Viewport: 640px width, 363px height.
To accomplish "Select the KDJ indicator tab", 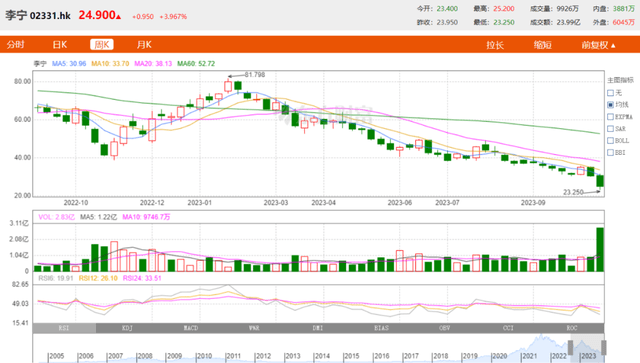I will pyautogui.click(x=127, y=328).
